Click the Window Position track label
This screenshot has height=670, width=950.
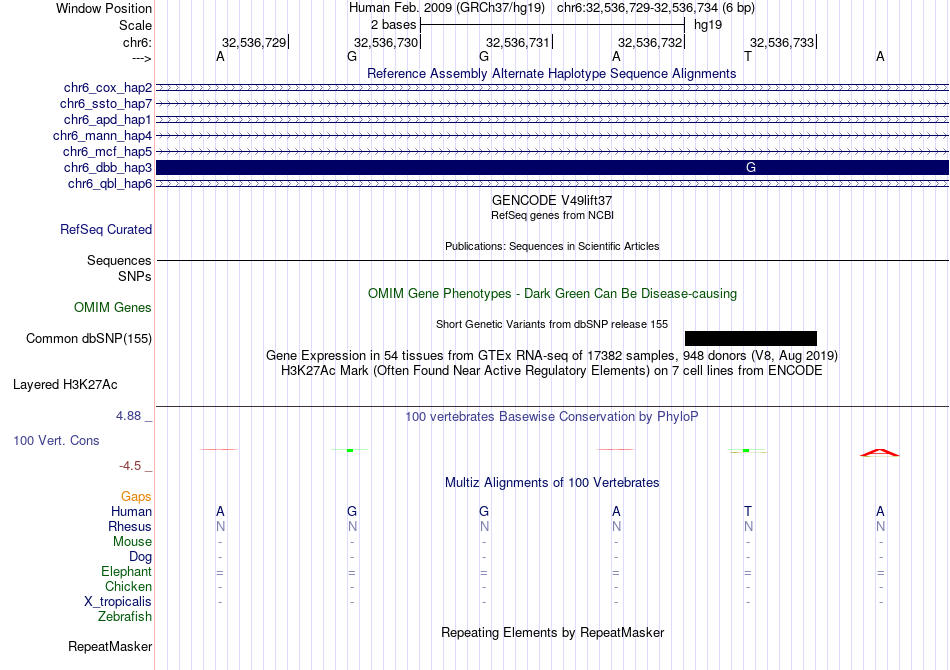coord(104,8)
